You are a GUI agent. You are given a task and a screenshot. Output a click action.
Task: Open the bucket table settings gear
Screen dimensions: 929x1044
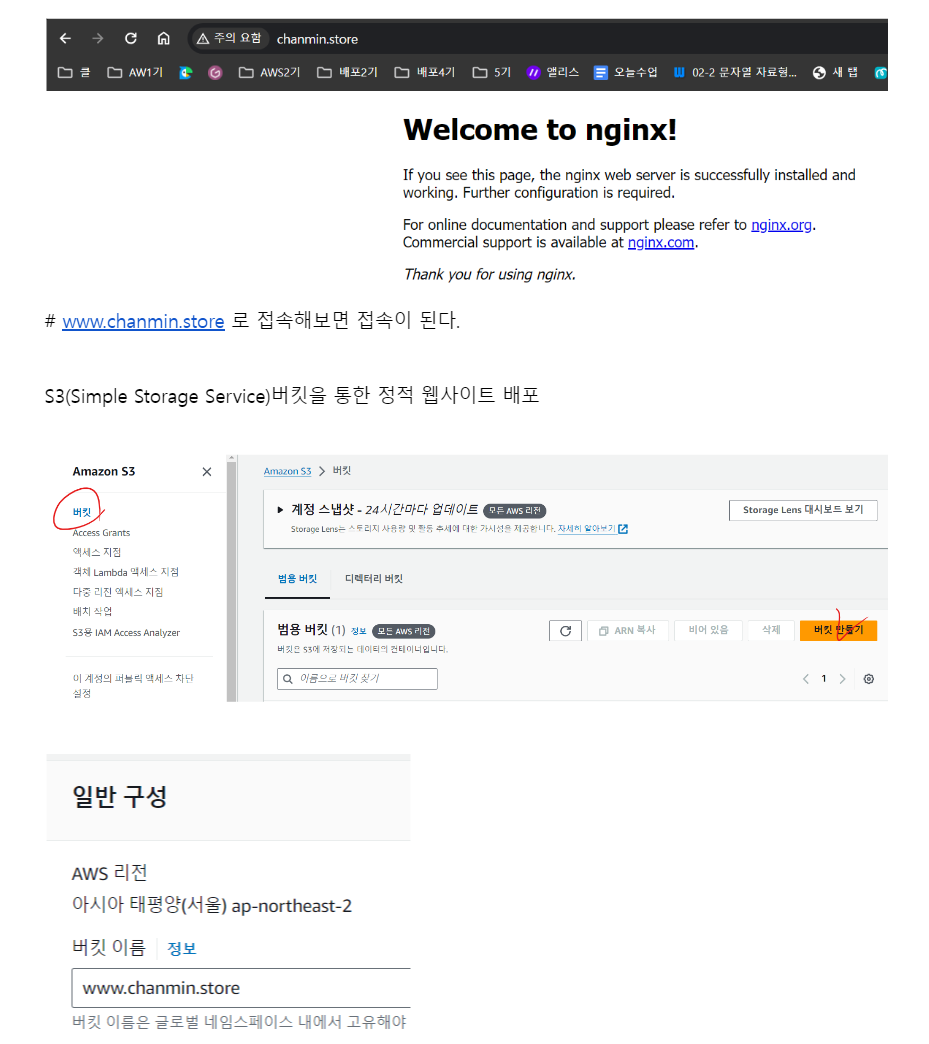click(868, 679)
